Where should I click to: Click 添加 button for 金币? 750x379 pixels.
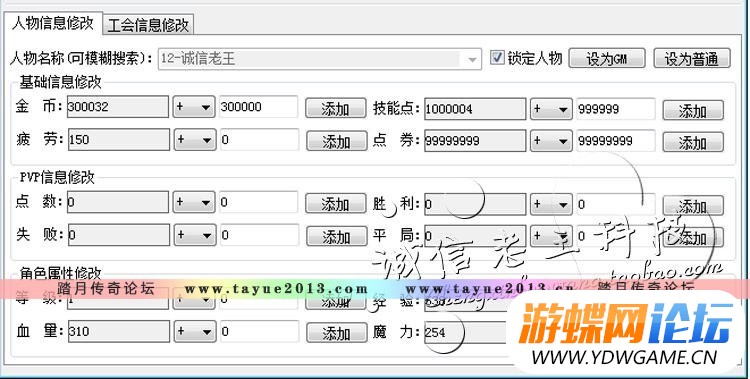(x=336, y=109)
